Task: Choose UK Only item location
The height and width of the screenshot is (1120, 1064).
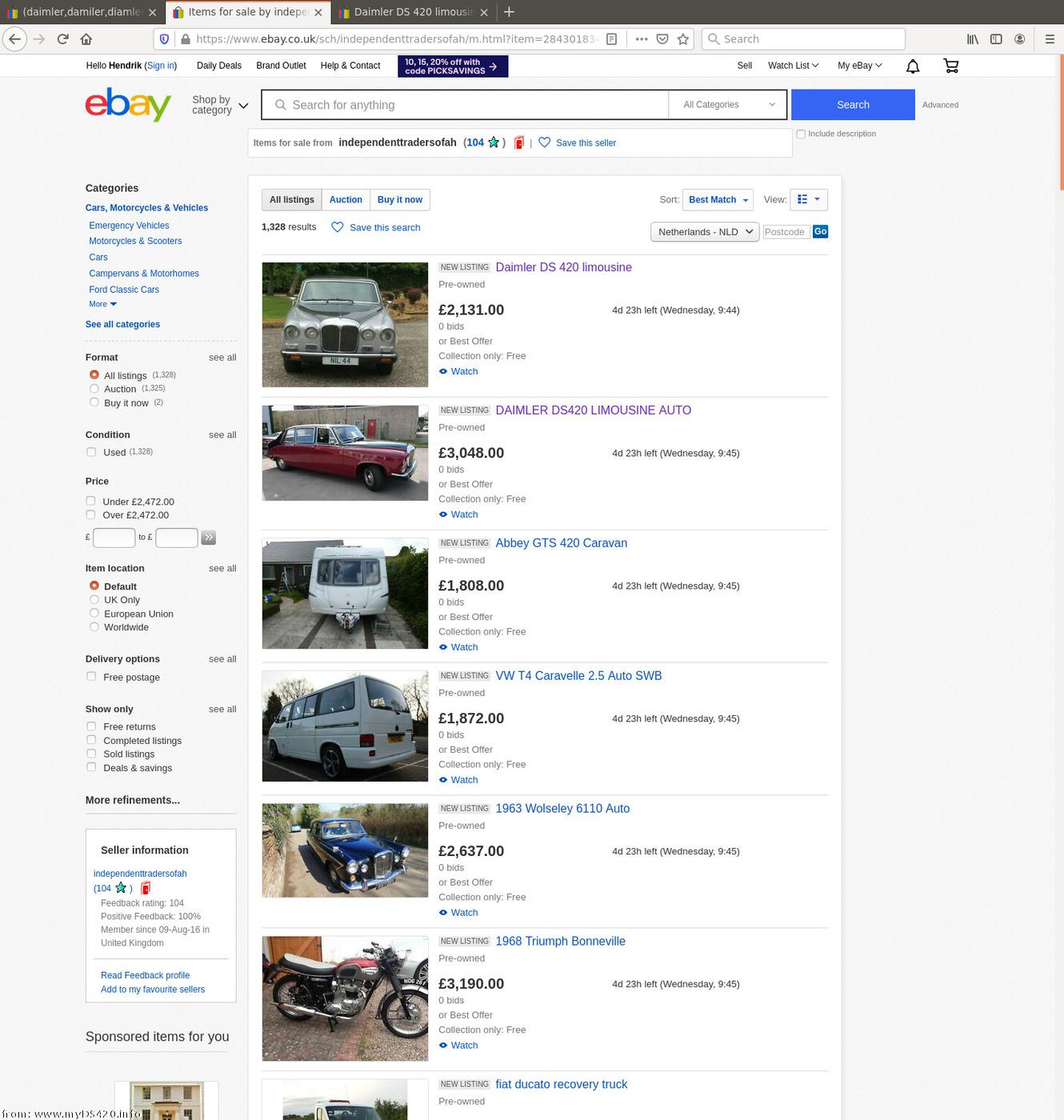Action: 94,599
